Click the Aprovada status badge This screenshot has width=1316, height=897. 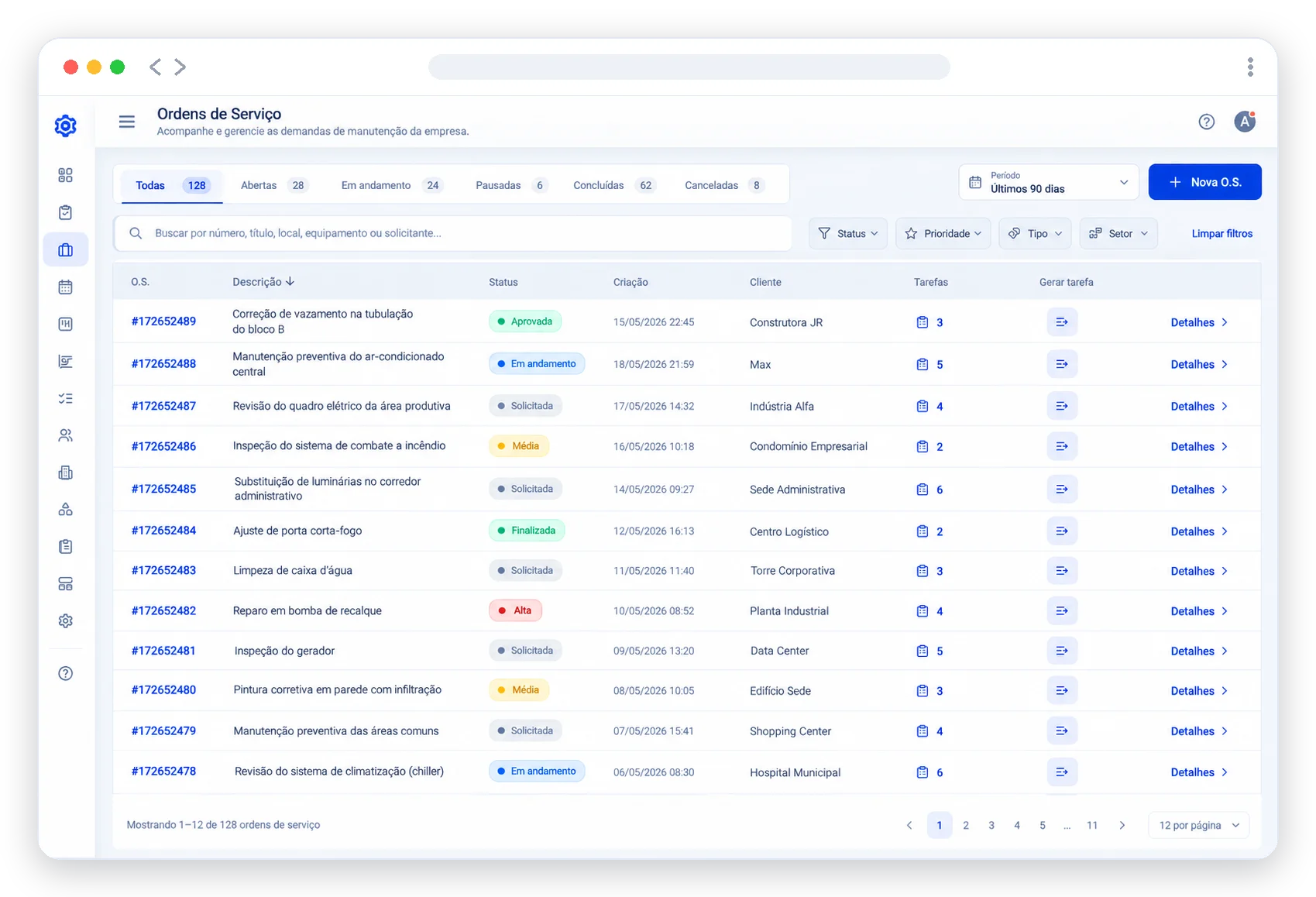click(525, 321)
